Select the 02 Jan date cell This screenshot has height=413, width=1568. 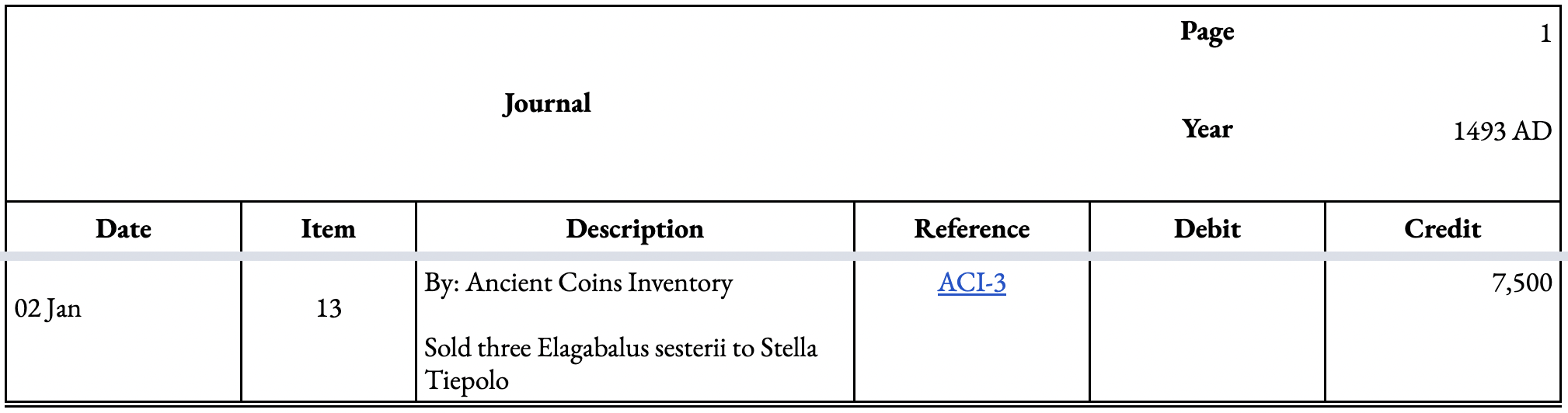(124, 331)
